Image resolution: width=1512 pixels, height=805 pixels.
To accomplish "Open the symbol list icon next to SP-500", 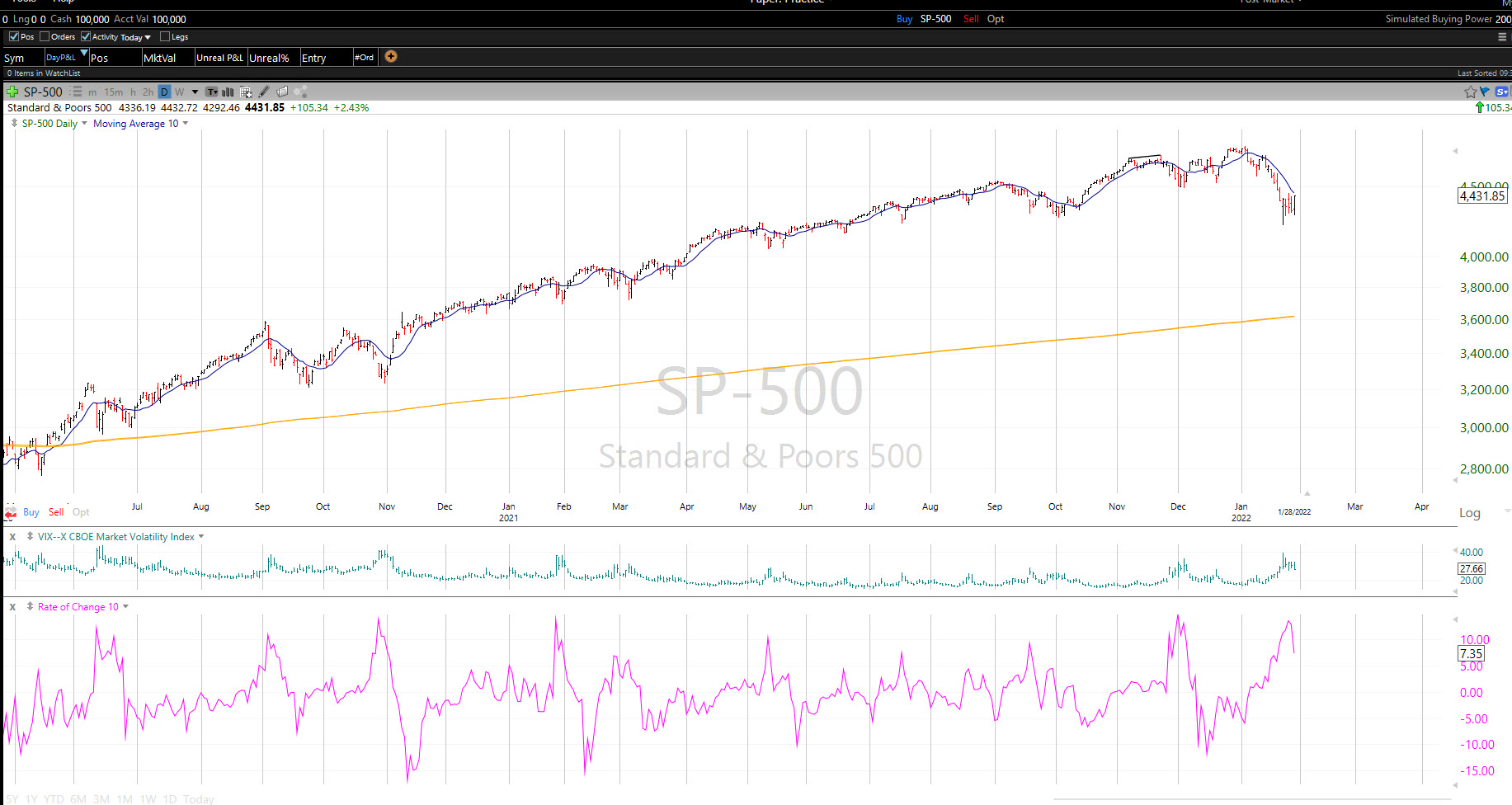I will 76,92.
